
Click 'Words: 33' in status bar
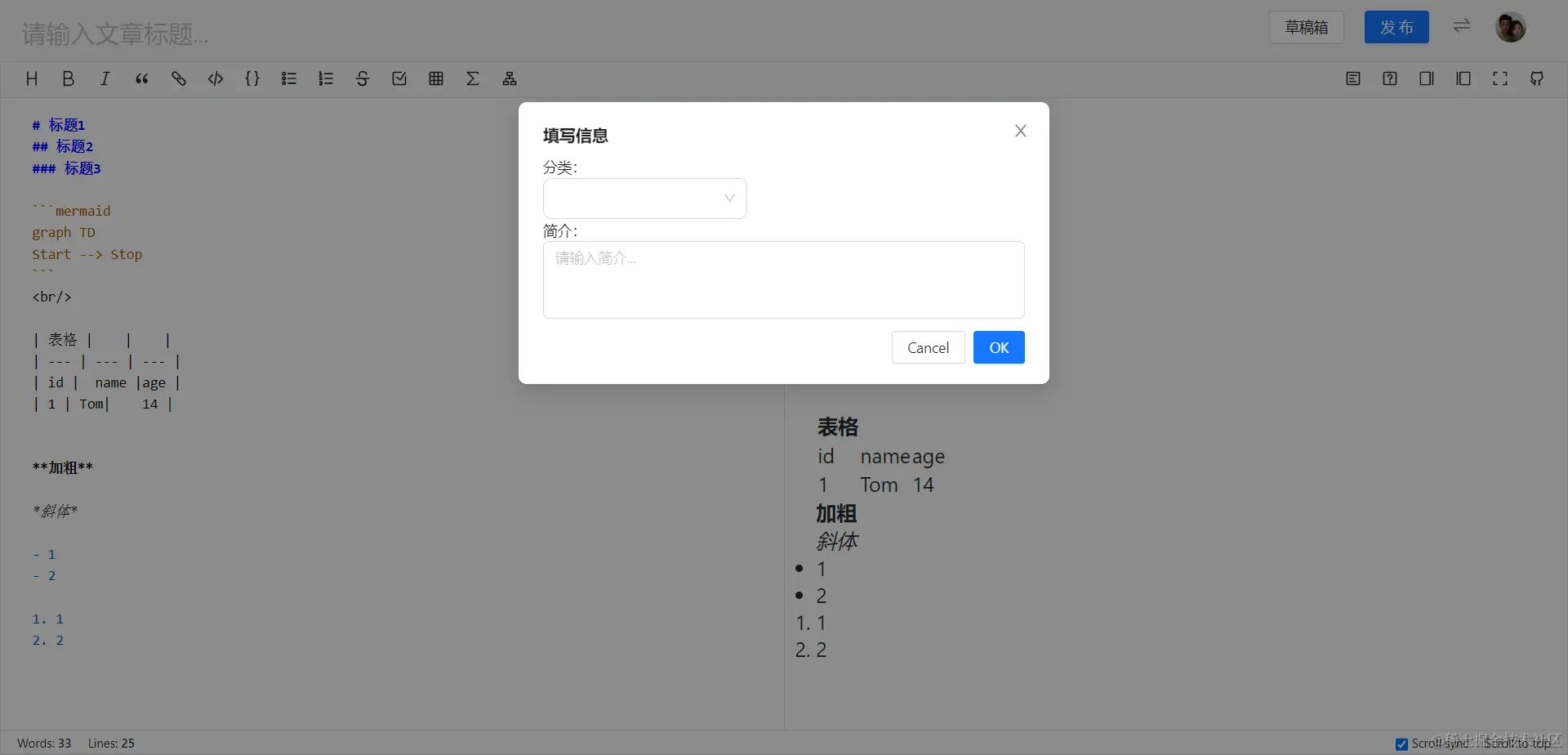44,744
